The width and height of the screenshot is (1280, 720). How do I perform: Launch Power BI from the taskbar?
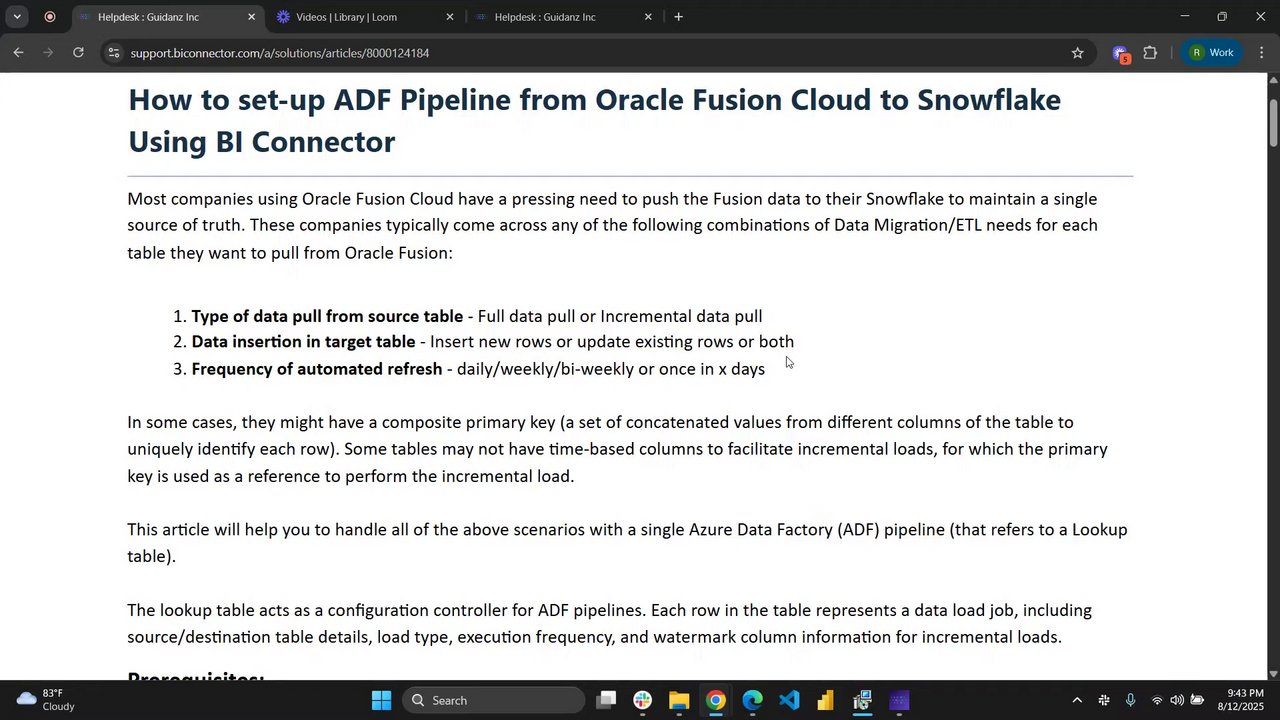click(825, 700)
